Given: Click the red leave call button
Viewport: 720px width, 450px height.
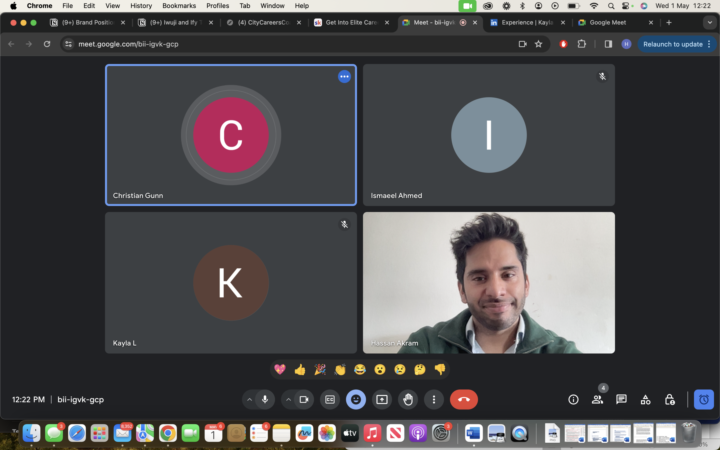Looking at the screenshot, I should (464, 399).
